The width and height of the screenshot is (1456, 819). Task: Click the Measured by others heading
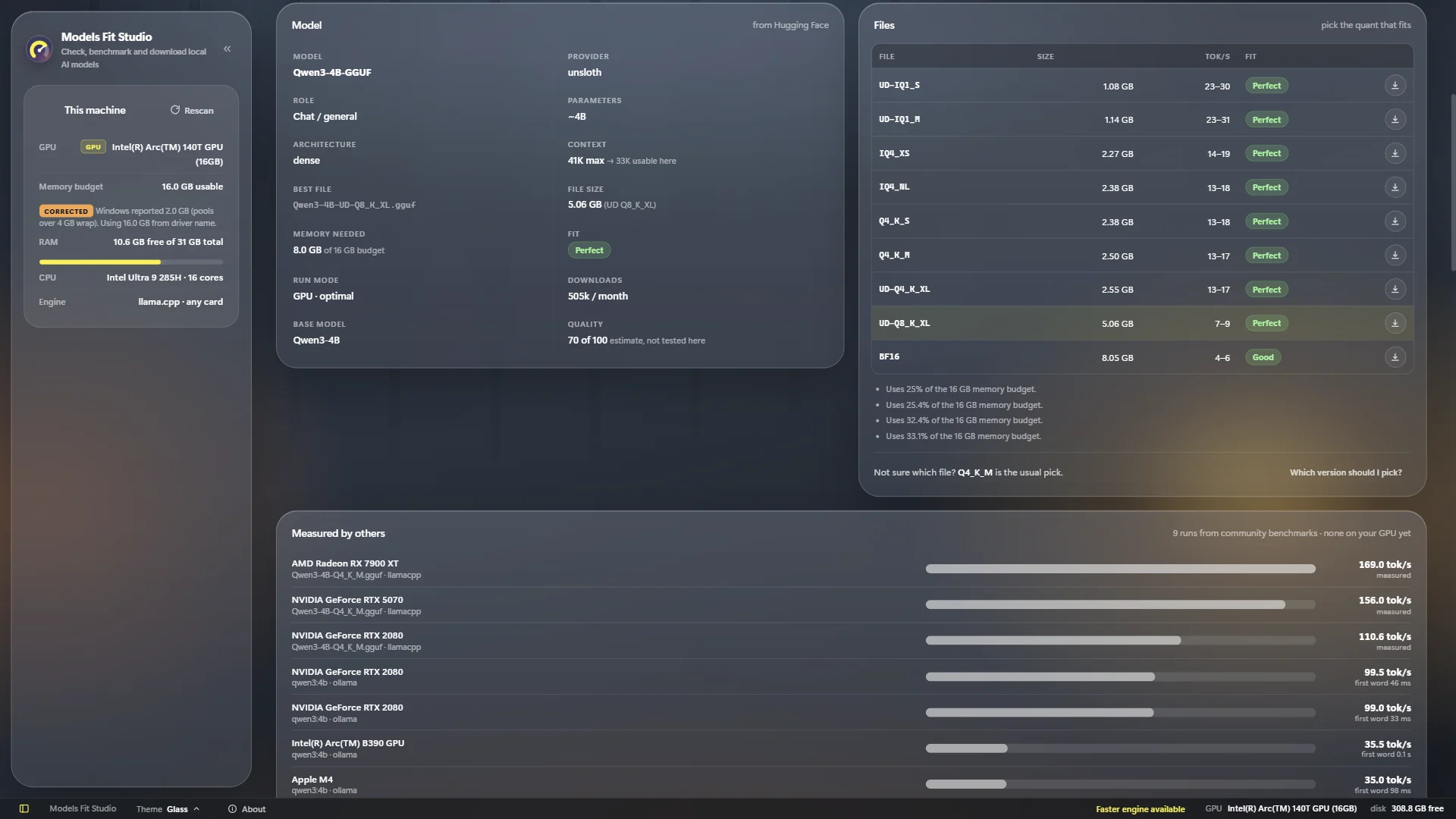pyautogui.click(x=338, y=534)
